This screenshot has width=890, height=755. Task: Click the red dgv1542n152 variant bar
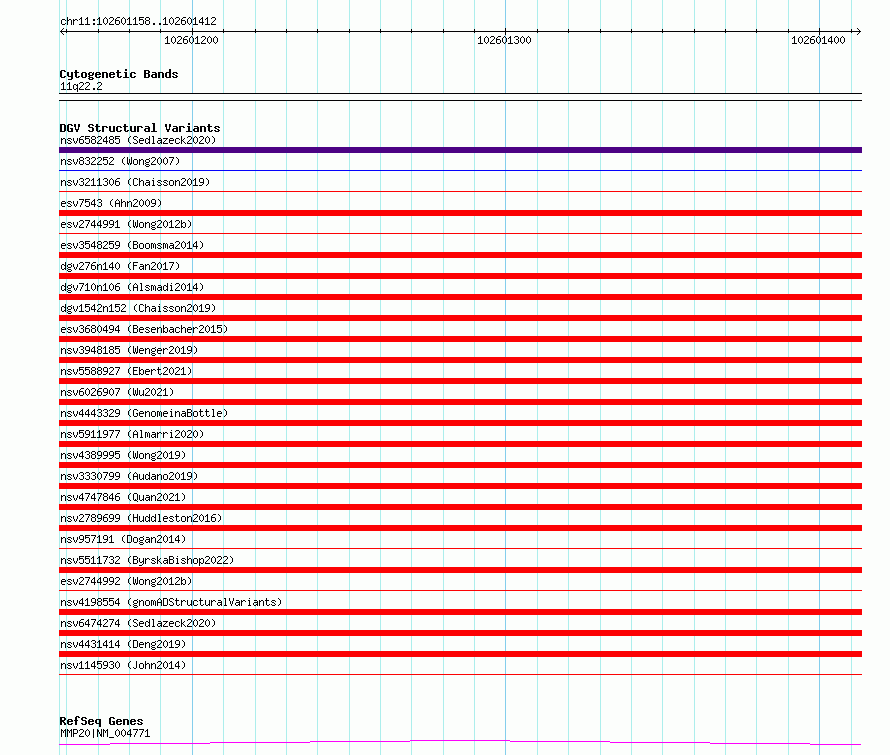coord(460,318)
